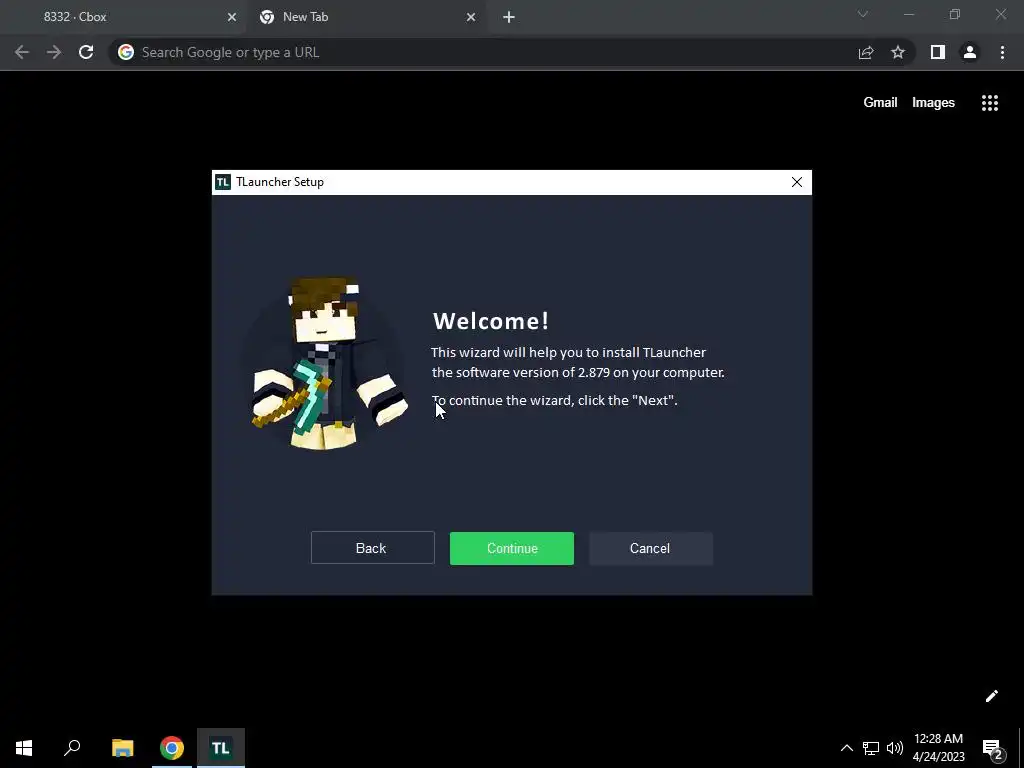Open Chrome tab search chevron
The width and height of the screenshot is (1024, 768).
pyautogui.click(x=863, y=14)
